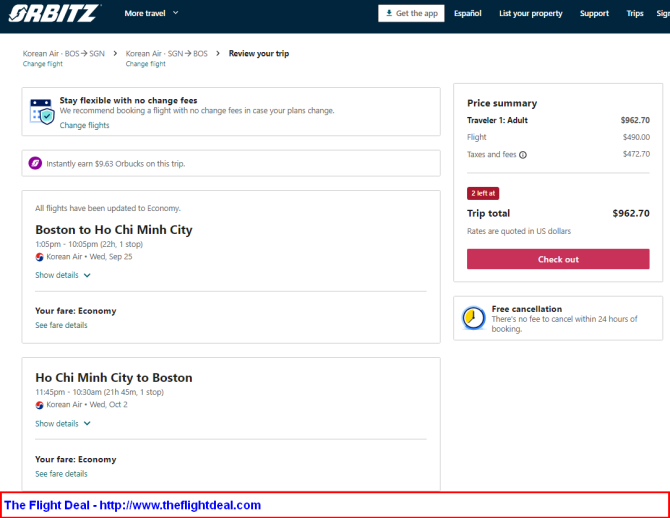The image size is (670, 518).
Task: Open the Support menu item
Action: point(594,13)
